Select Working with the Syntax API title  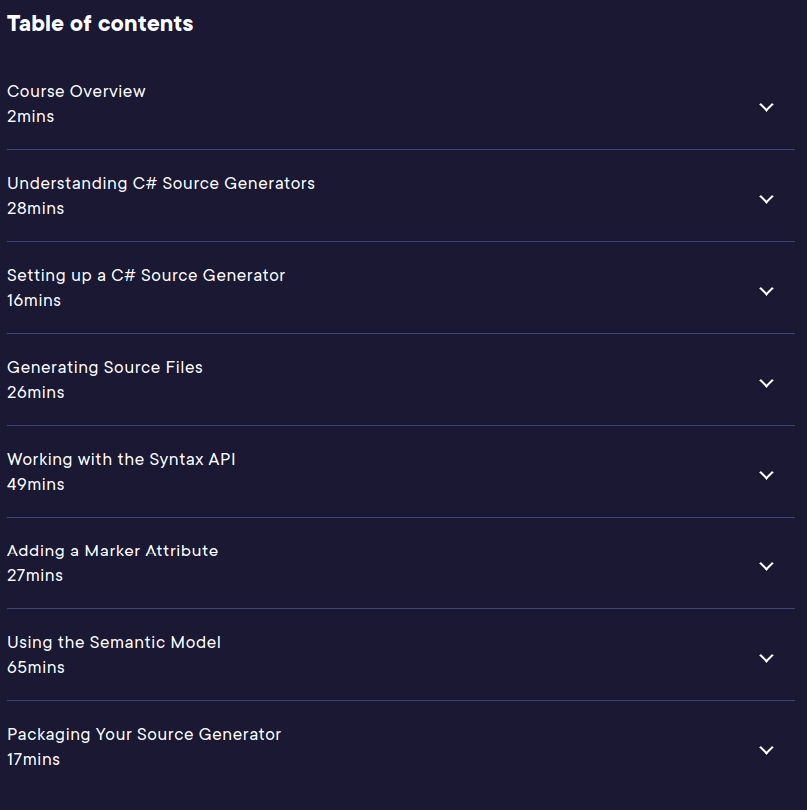tap(121, 460)
